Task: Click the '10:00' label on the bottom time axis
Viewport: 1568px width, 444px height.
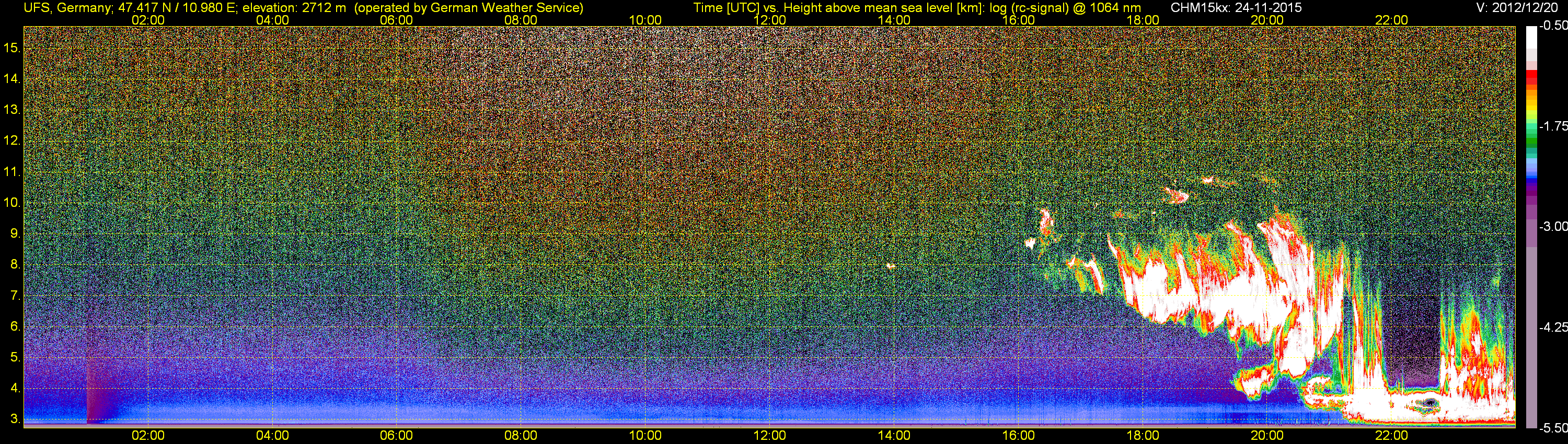Action: 645,436
